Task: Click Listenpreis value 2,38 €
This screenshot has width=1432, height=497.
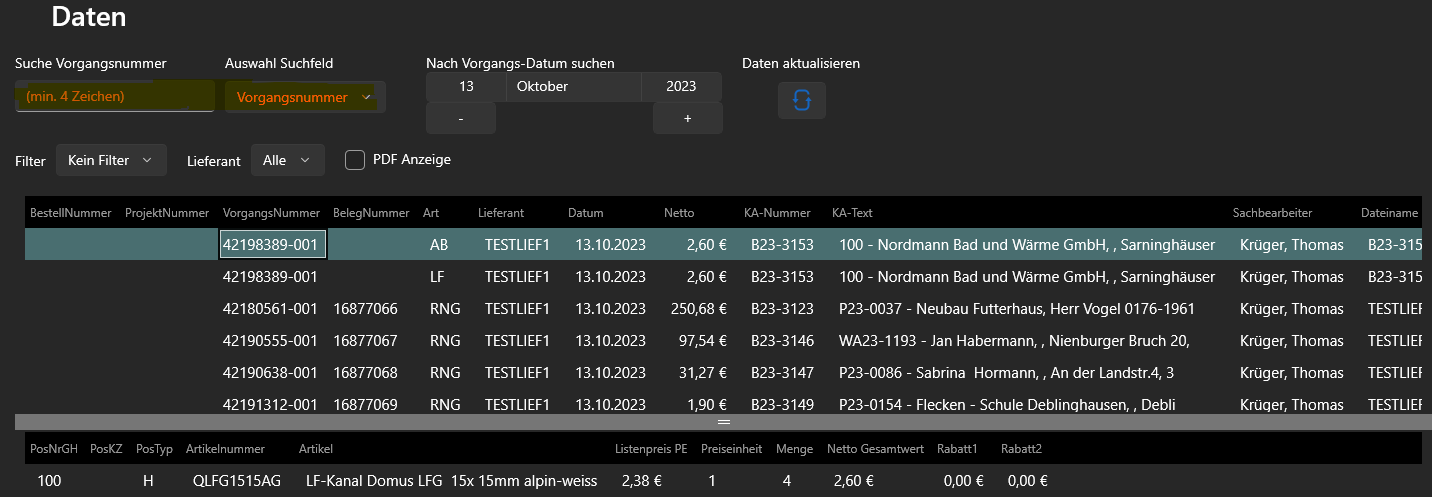Action: click(x=642, y=481)
